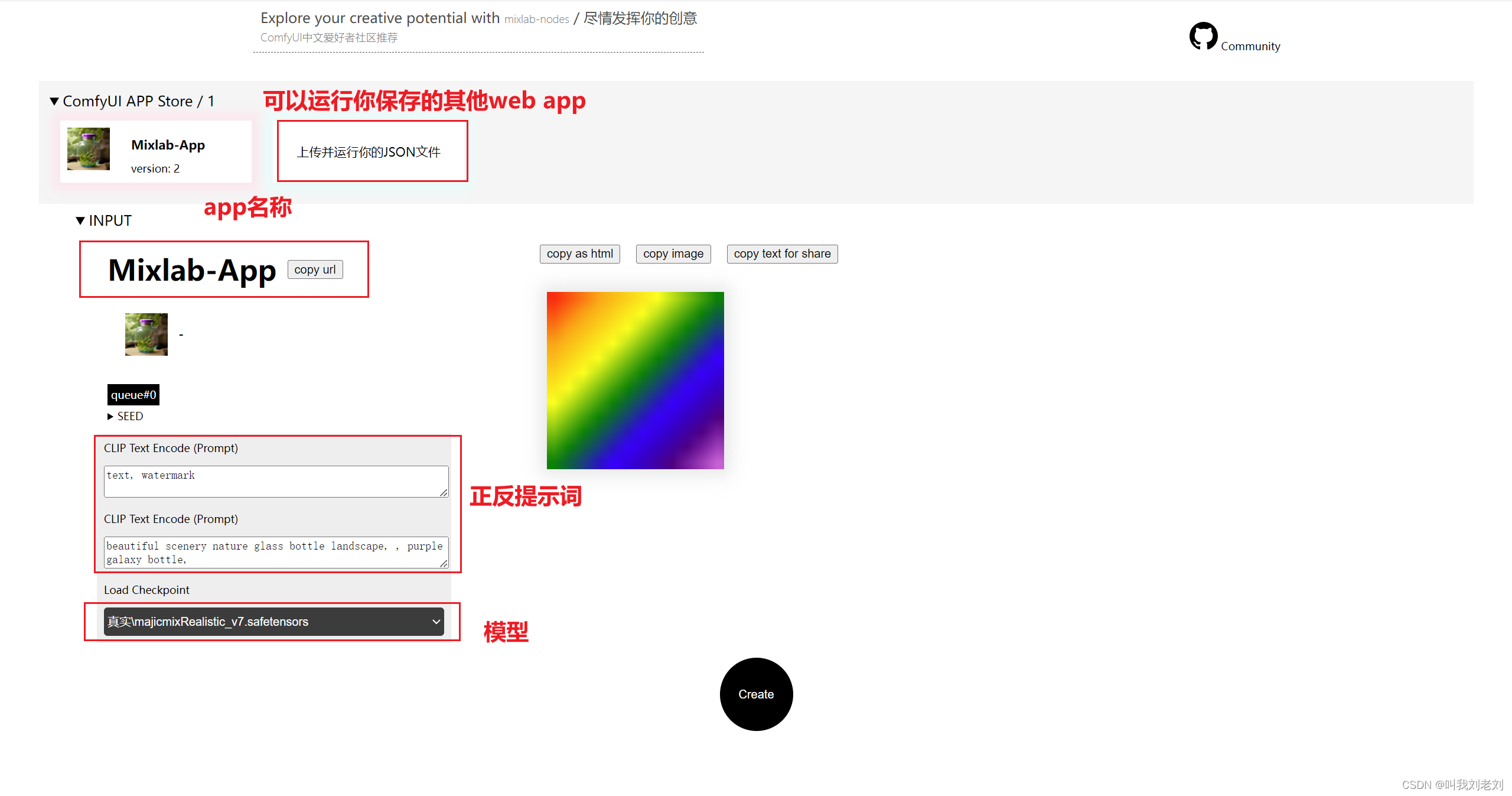Click the positive prompt beautiful scenery field
This screenshot has width=1512, height=796.
[x=276, y=552]
